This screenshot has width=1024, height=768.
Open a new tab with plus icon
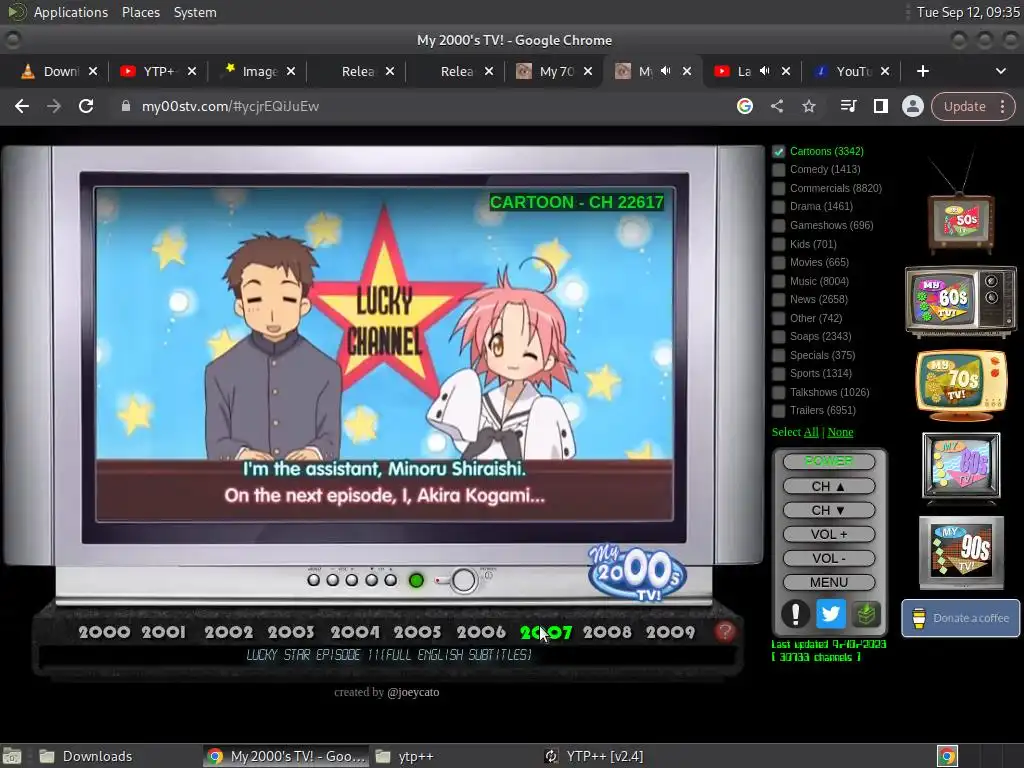(x=923, y=71)
